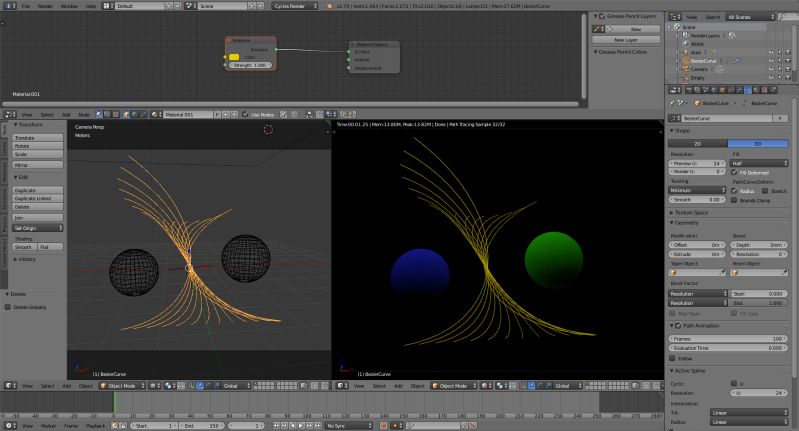Select the active curve Data tab in properties
The image size is (799, 431).
click(748, 90)
